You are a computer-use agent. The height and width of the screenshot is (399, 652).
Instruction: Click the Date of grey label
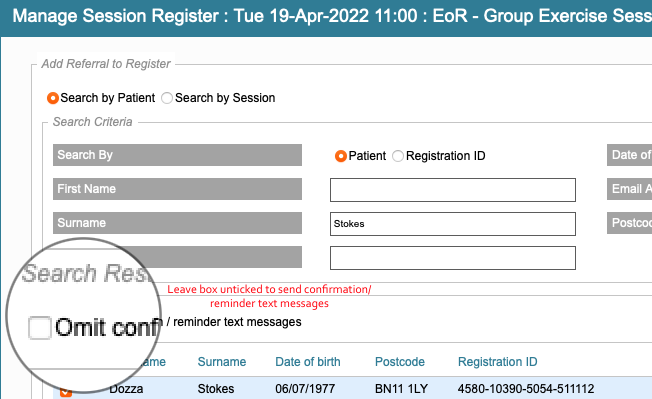[x=630, y=155]
